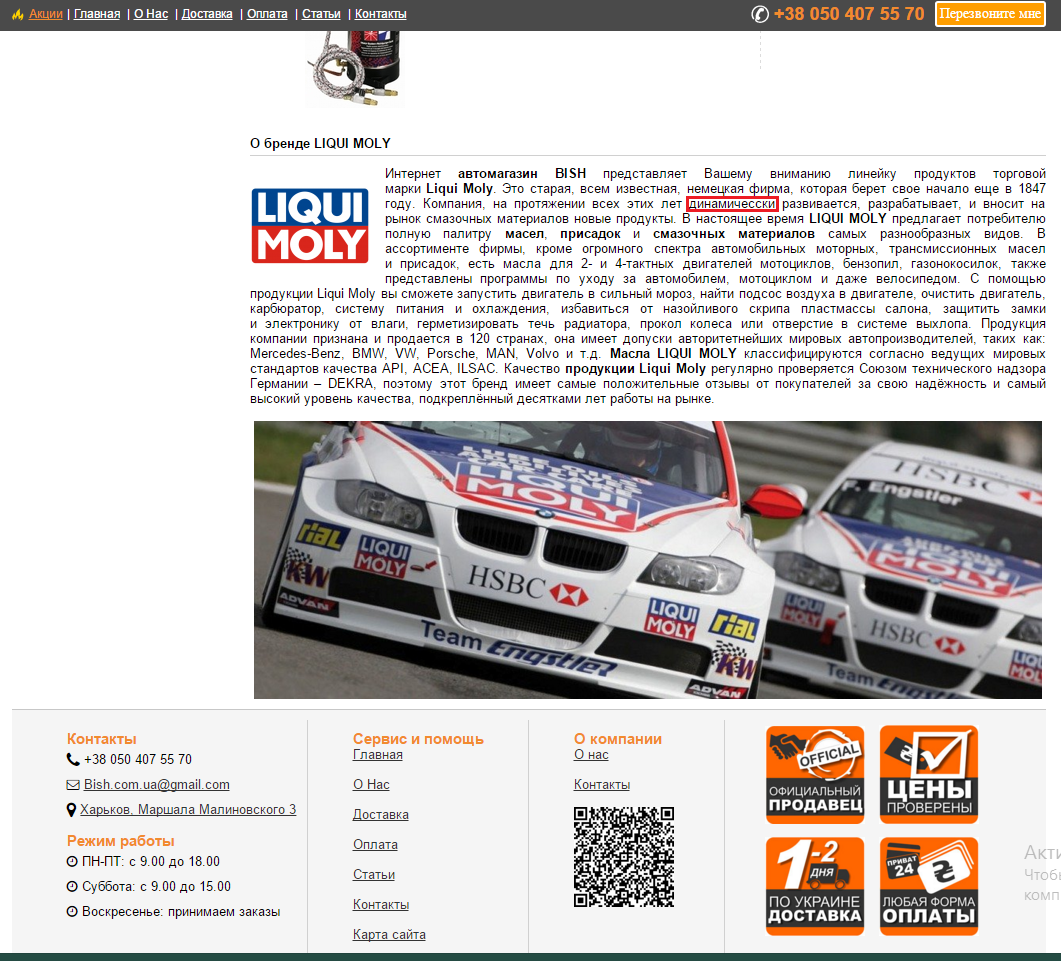1061x961 pixels.
Task: Click the 1-2 day delivery badge
Action: pos(815,886)
